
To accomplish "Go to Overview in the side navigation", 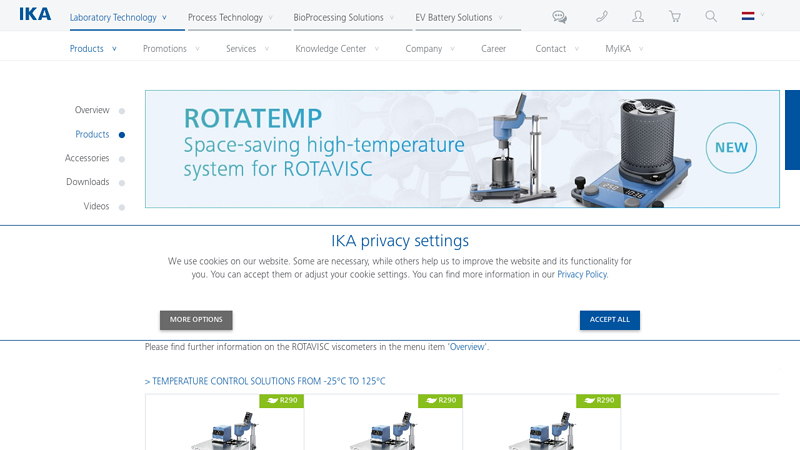I will 92,110.
